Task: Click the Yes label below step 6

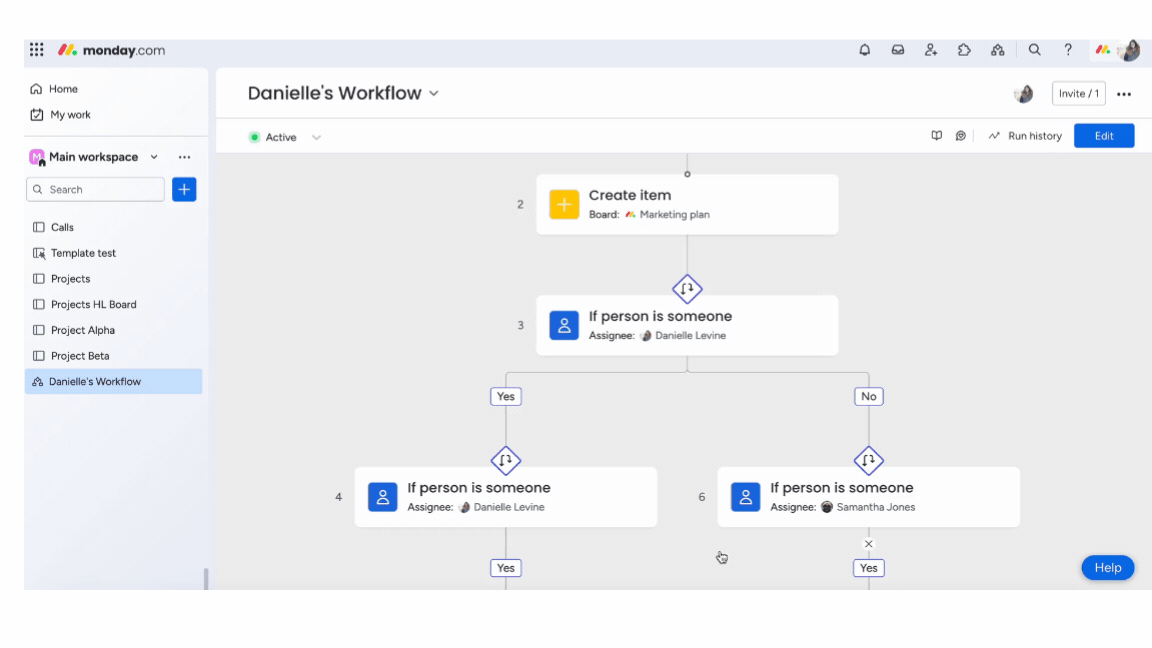Action: 868,568
